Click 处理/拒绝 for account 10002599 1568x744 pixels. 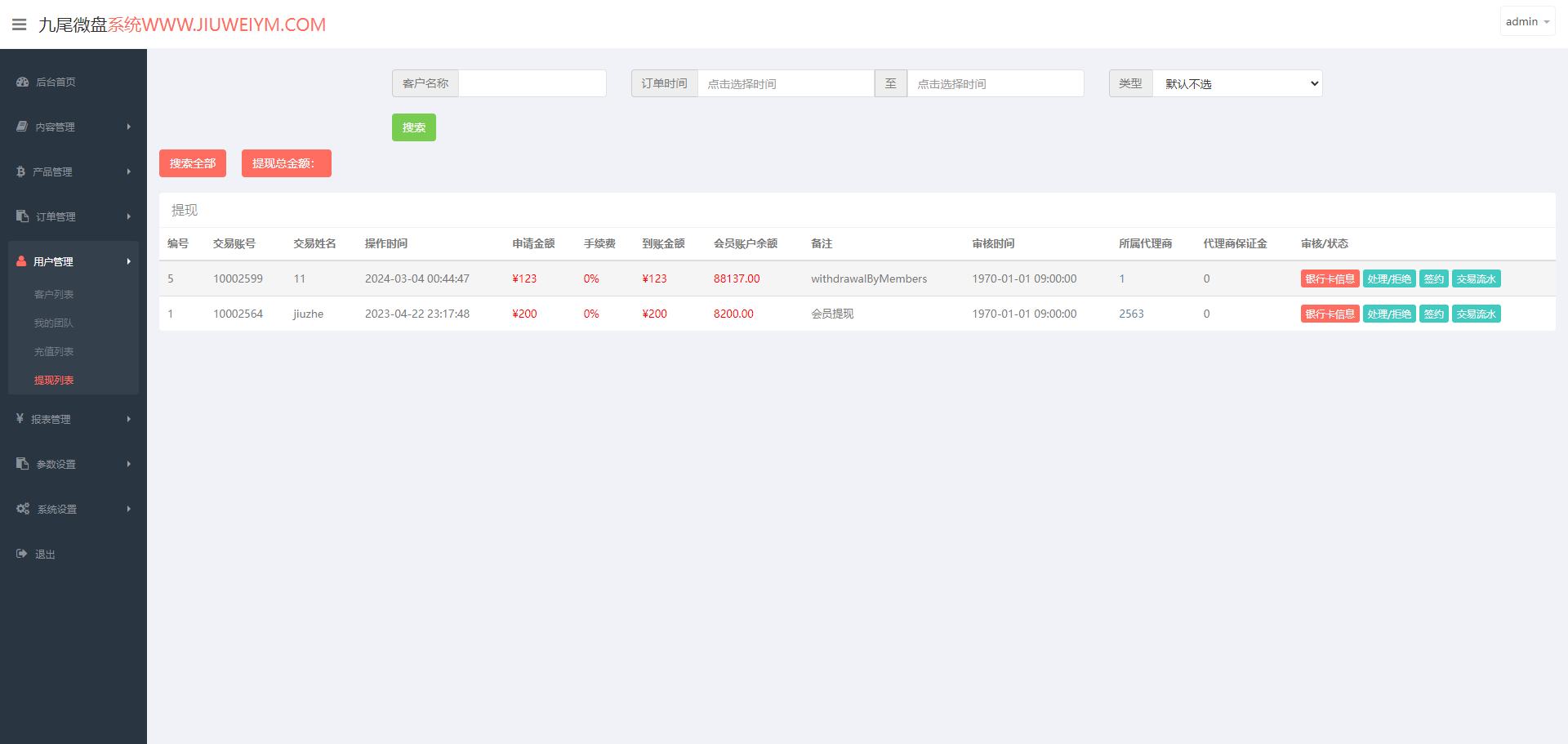(1389, 278)
